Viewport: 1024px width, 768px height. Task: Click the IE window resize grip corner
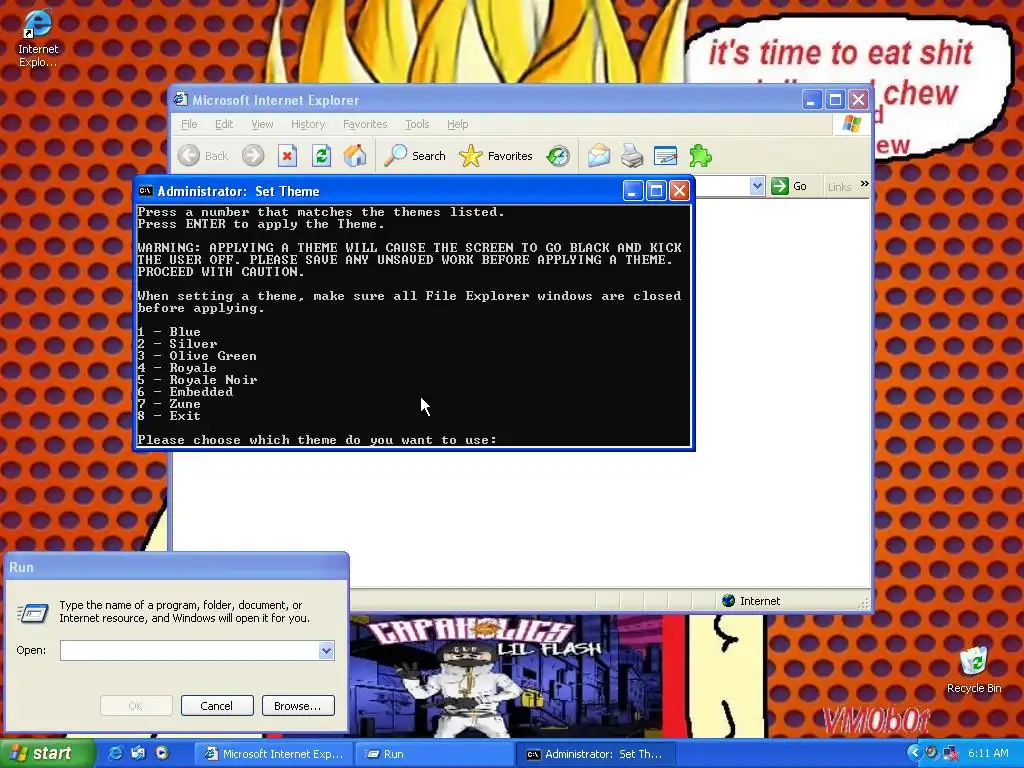pos(865,603)
